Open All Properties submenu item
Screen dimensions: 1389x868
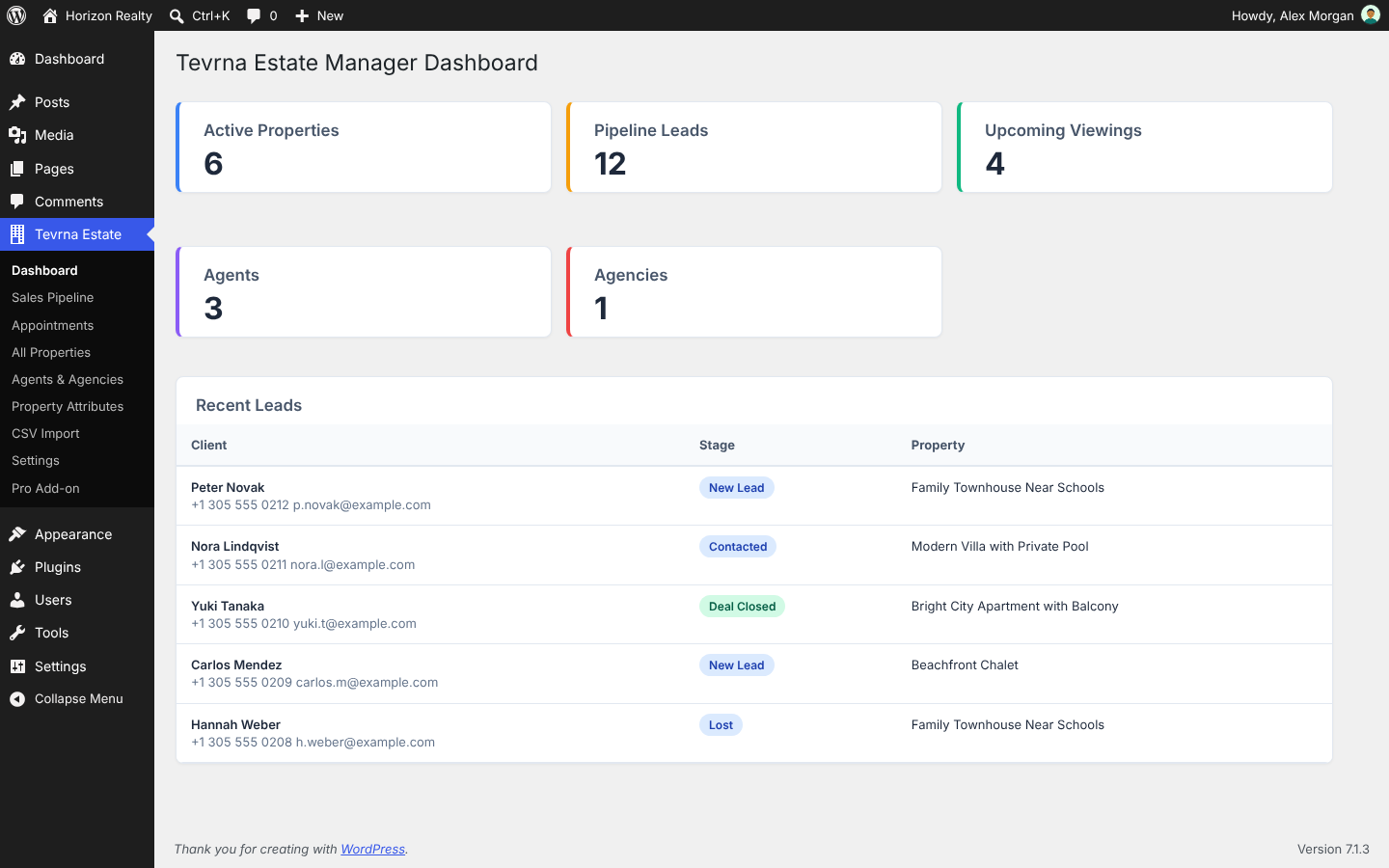pos(51,353)
